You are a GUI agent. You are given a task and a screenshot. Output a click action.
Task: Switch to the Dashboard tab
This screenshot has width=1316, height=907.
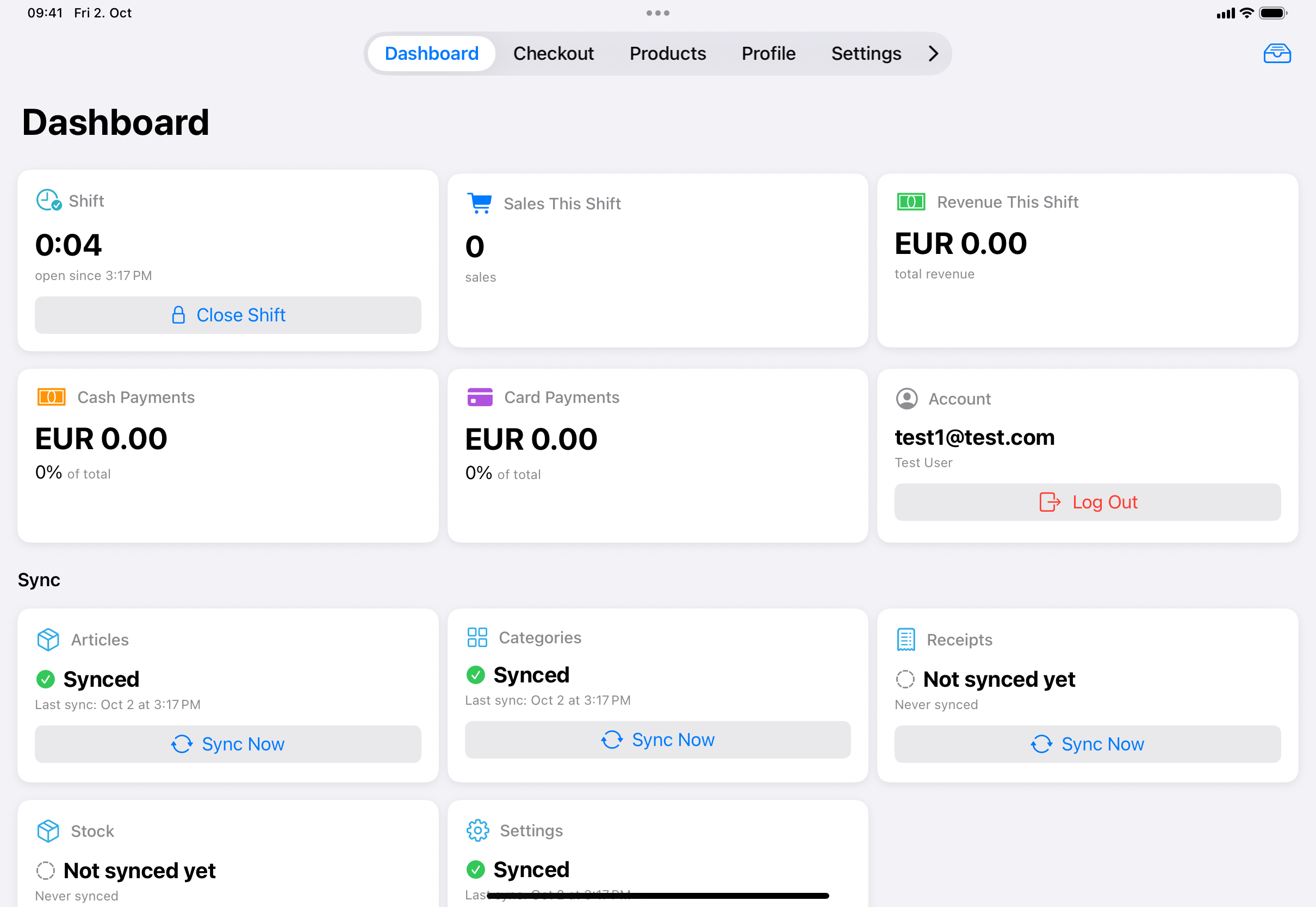(x=432, y=53)
